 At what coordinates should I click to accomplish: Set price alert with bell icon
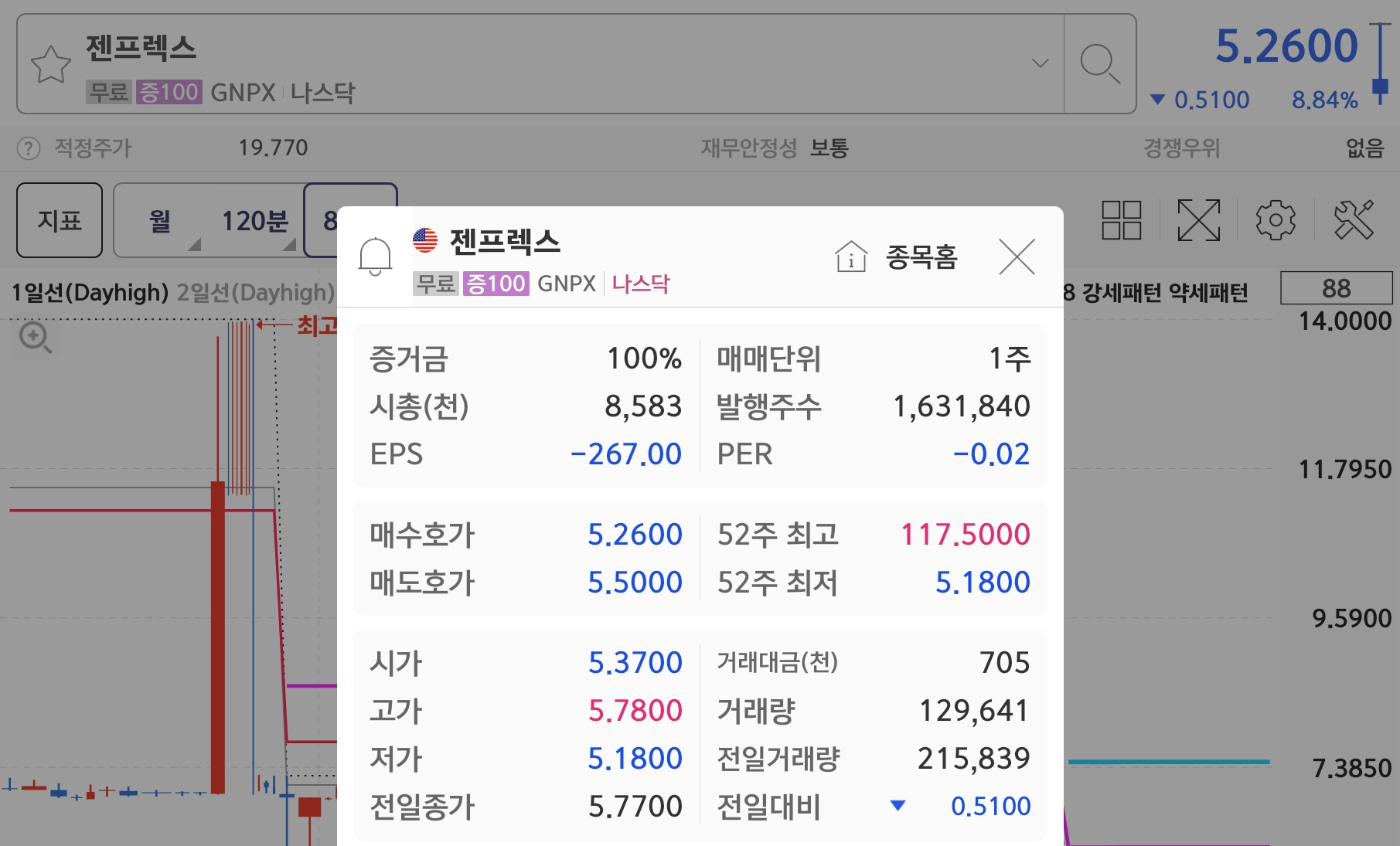tap(376, 257)
